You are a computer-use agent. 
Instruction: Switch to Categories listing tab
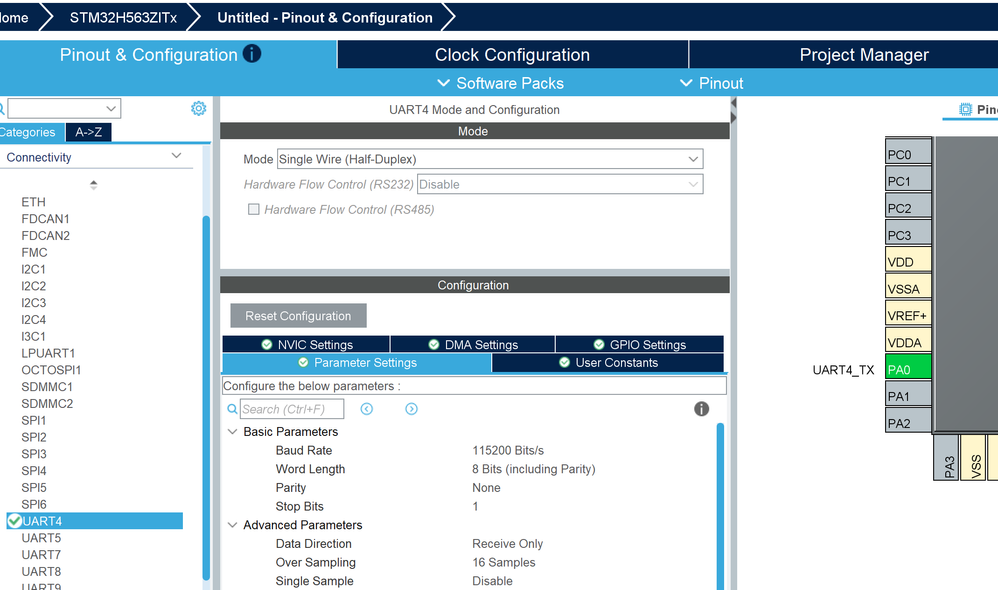point(32,132)
